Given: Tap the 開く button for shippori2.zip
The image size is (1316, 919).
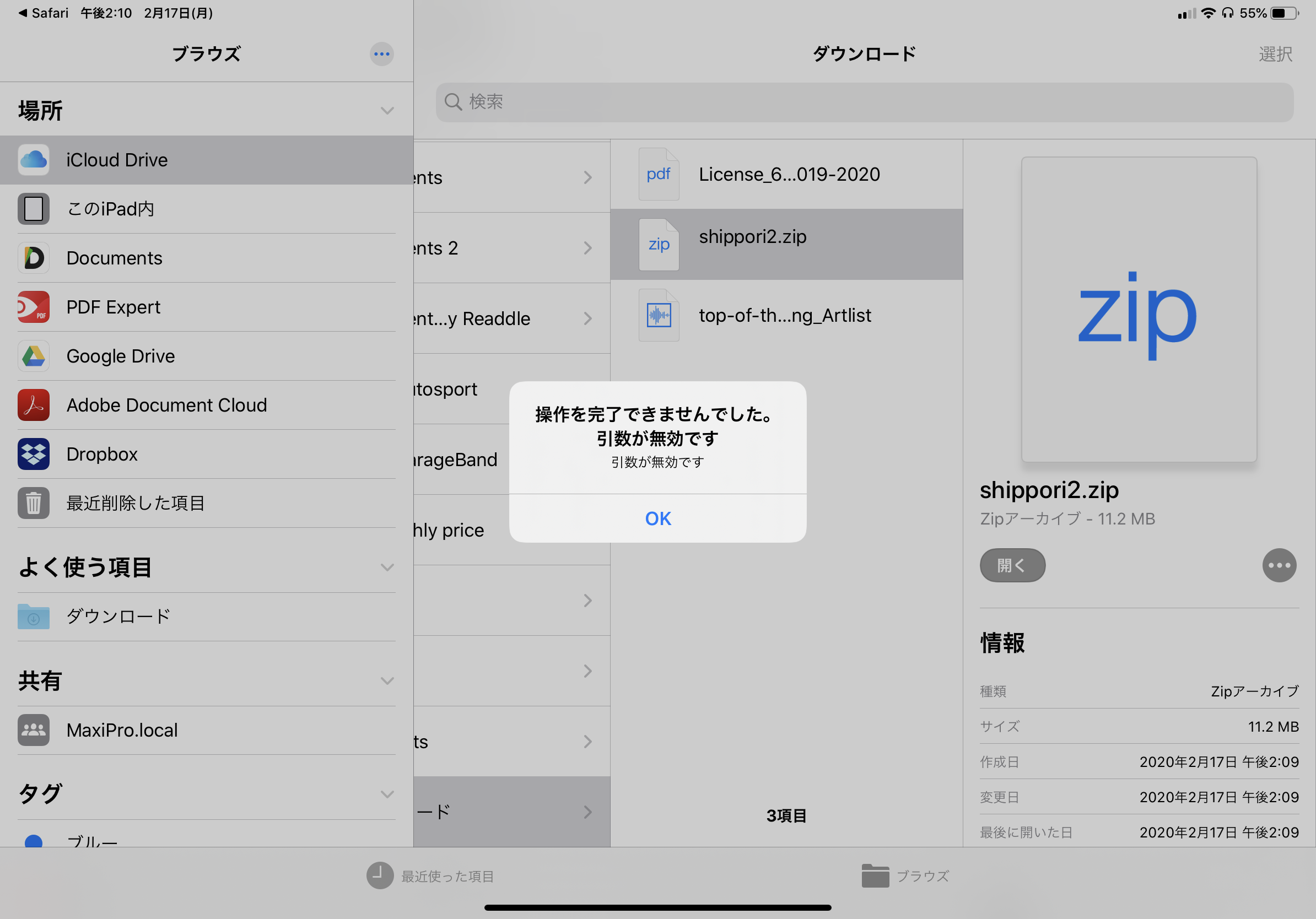Looking at the screenshot, I should pos(1012,565).
